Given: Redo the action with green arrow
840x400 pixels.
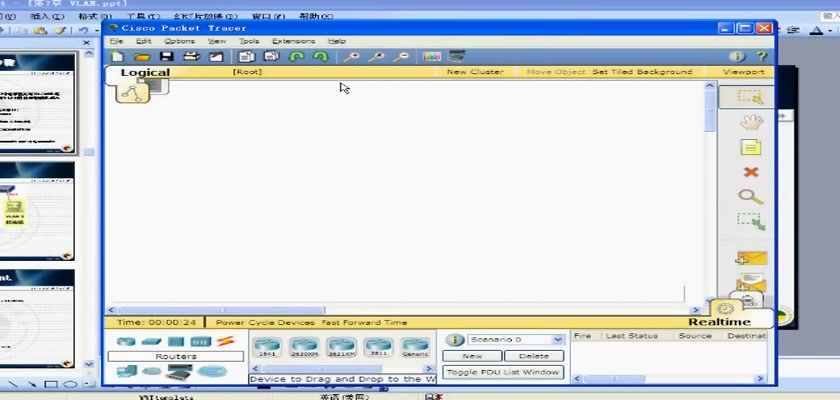Looking at the screenshot, I should 320,56.
